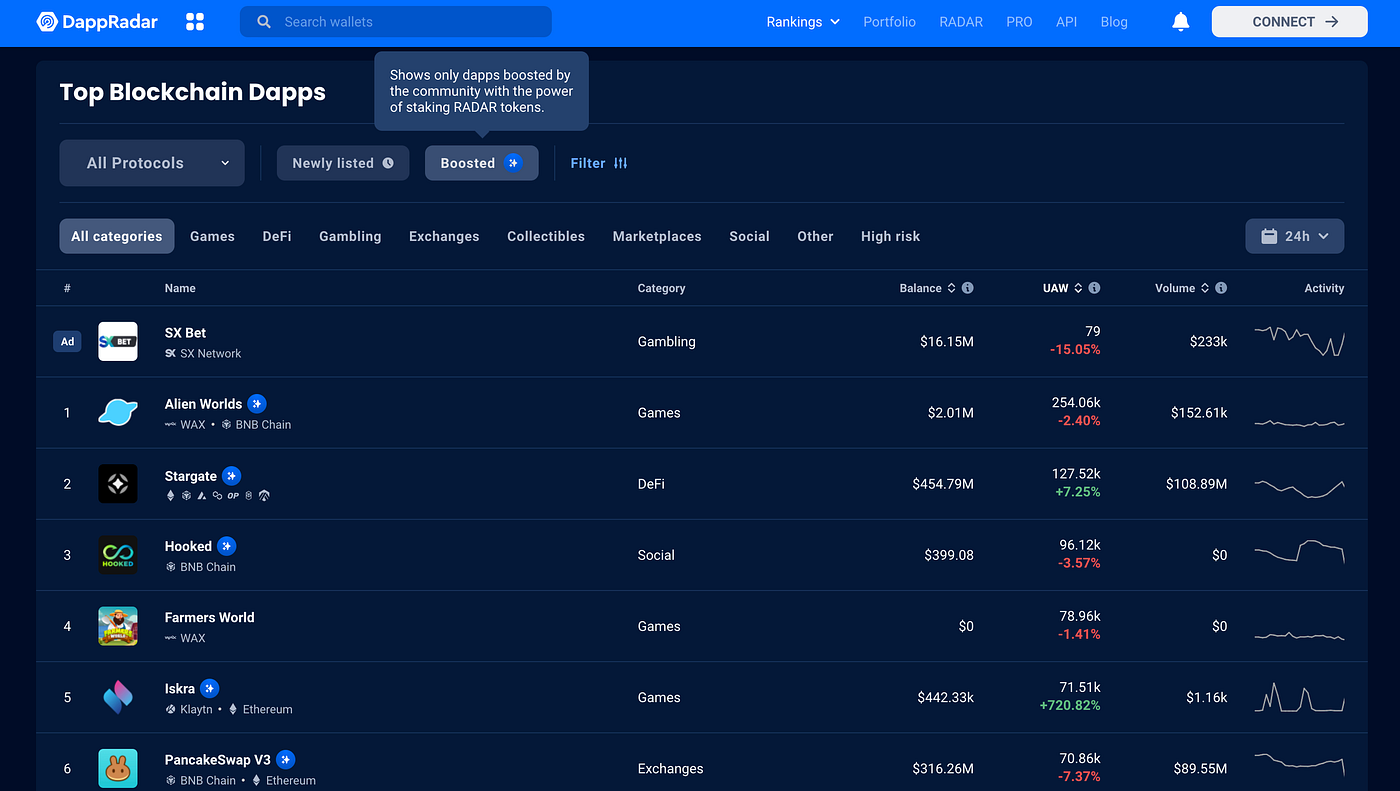Open the Alien Worlds dapp name
The image size is (1400, 791).
(x=203, y=404)
